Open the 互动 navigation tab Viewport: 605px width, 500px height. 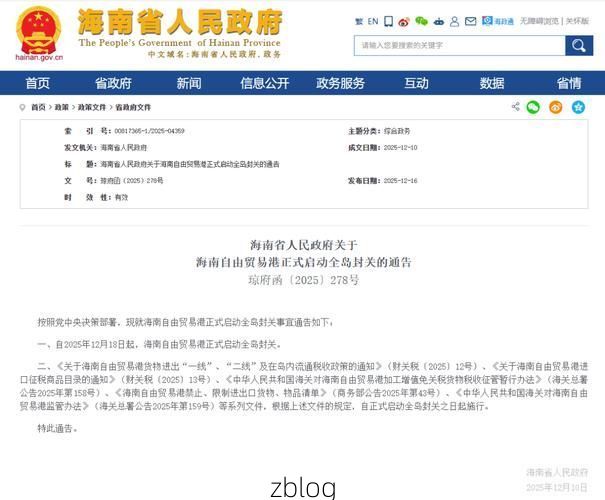tap(416, 83)
